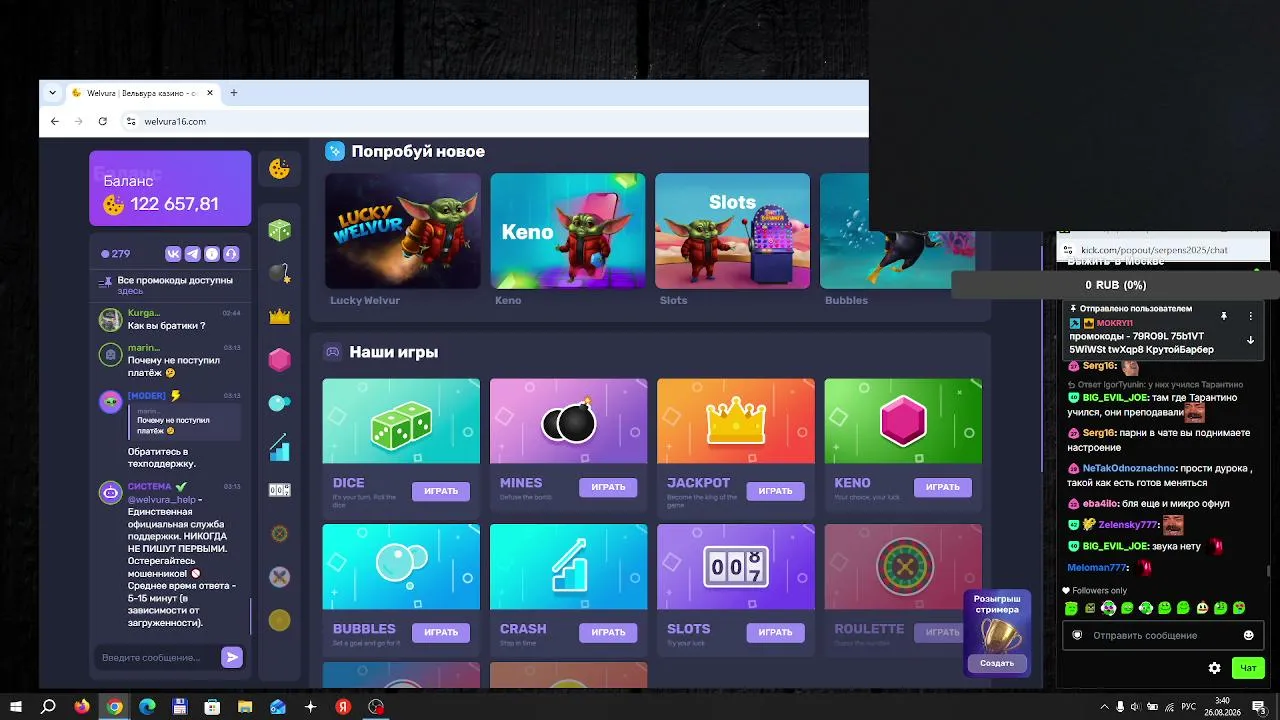Click the cookie icon atop the game sidebar
The height and width of the screenshot is (720, 1280).
point(279,169)
